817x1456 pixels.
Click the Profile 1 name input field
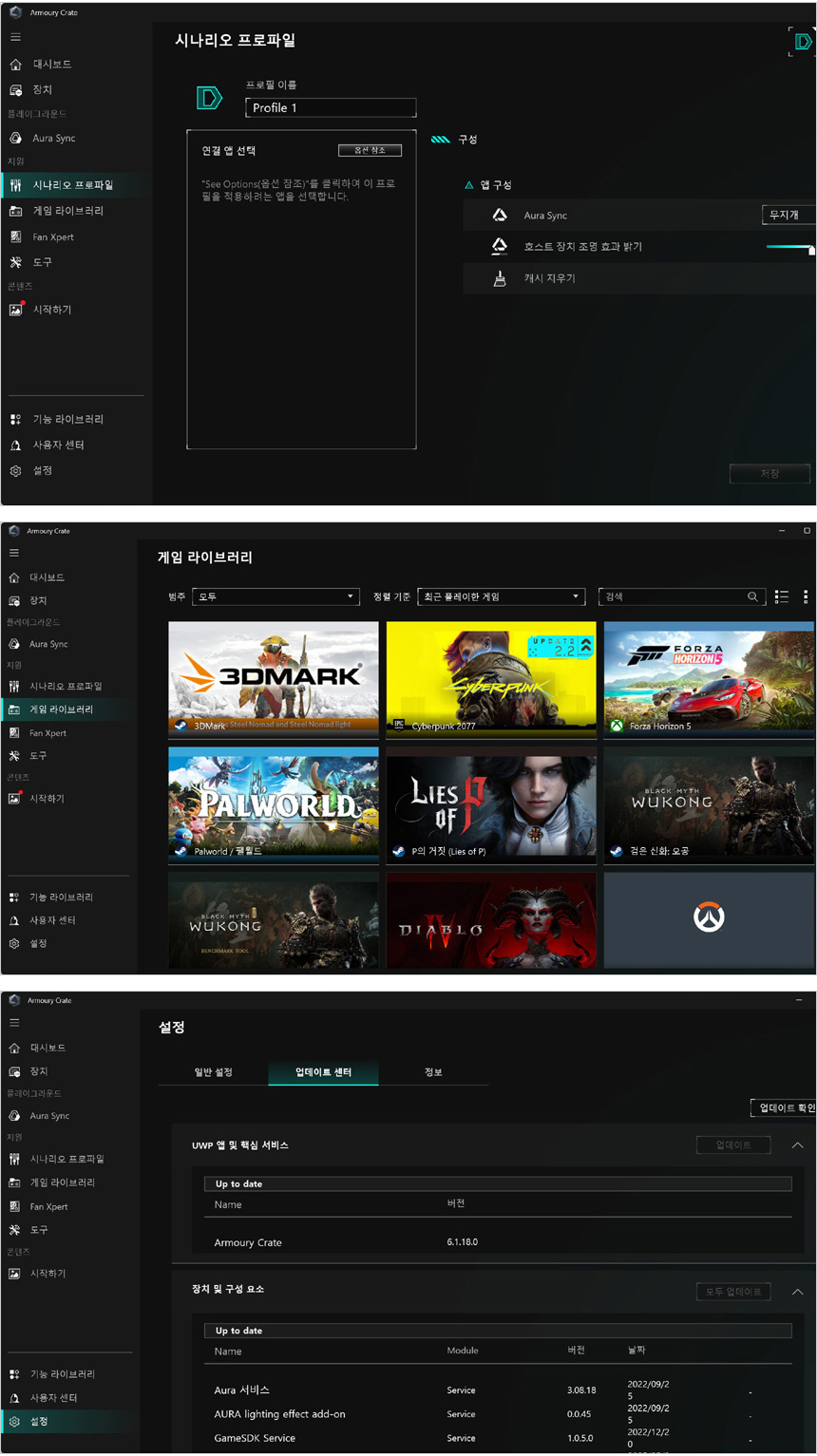pos(330,108)
